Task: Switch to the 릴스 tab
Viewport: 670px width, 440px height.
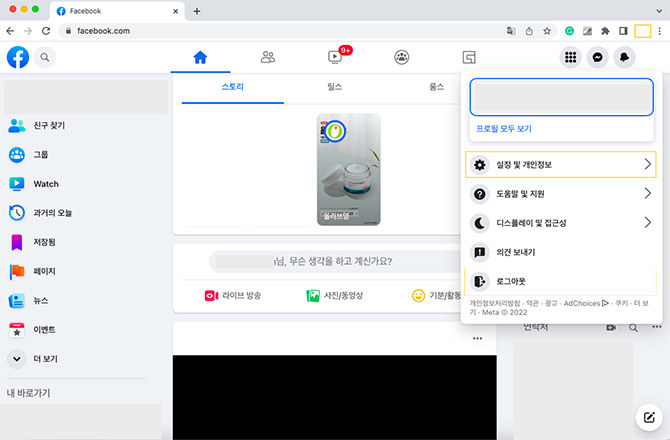Action: coord(334,87)
